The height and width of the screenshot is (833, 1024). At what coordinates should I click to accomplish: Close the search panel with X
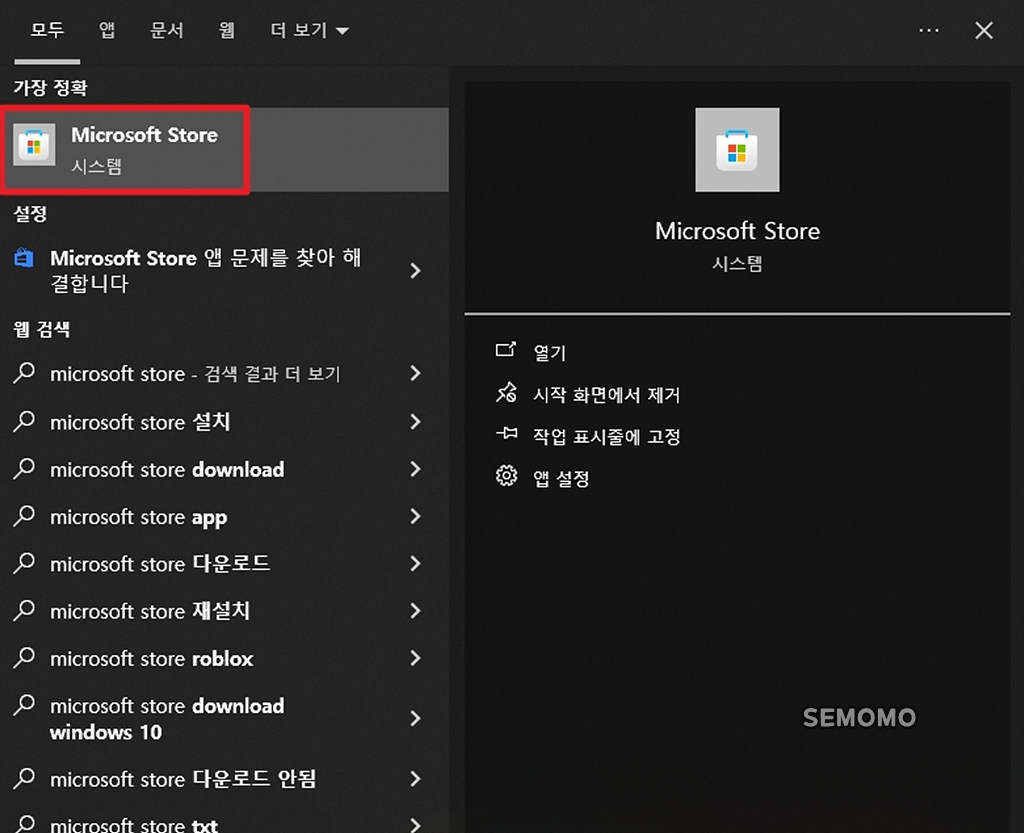(984, 30)
